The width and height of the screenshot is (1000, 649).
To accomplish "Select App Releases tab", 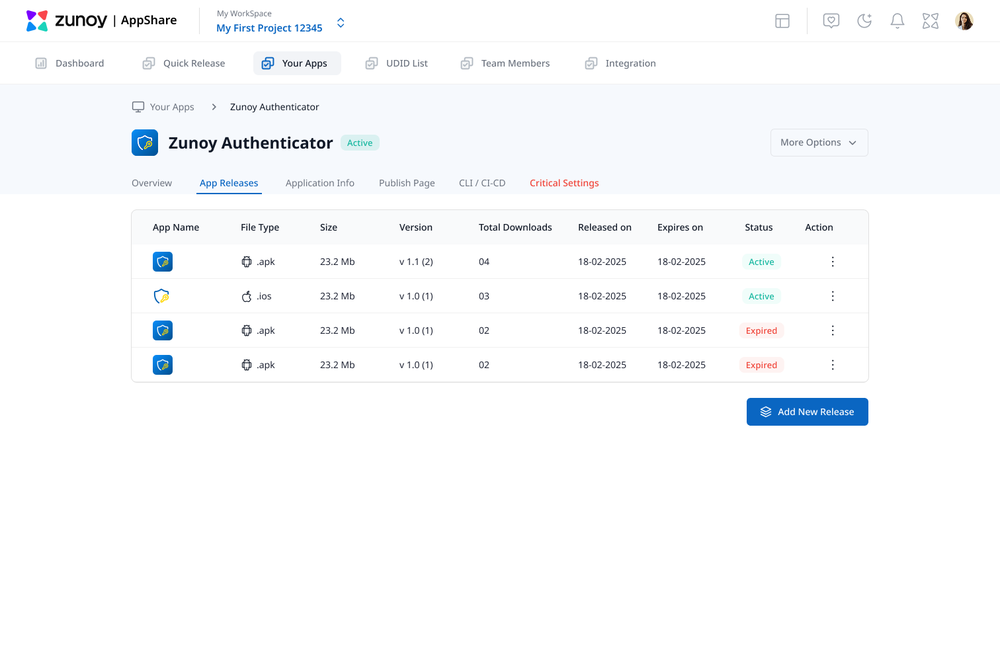I will coord(229,183).
